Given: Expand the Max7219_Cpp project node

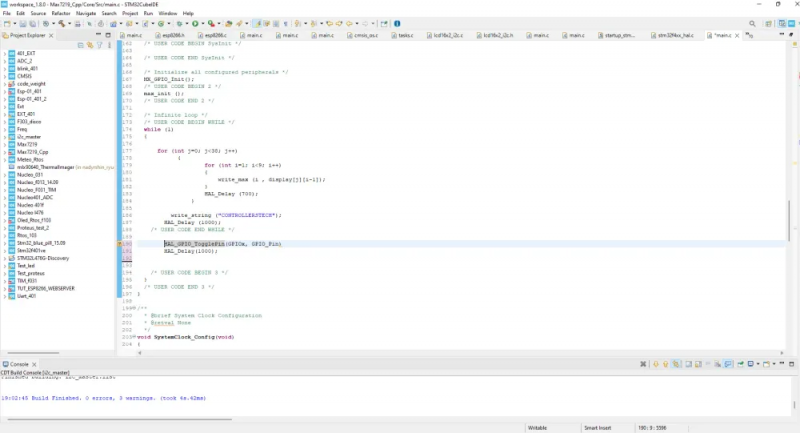Looking at the screenshot, I should point(5,152).
